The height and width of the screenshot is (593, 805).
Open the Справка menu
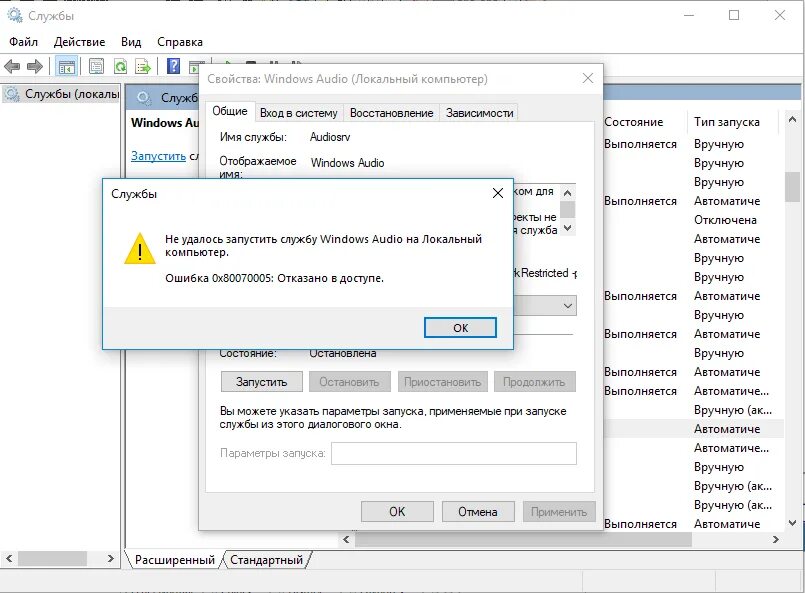click(180, 42)
